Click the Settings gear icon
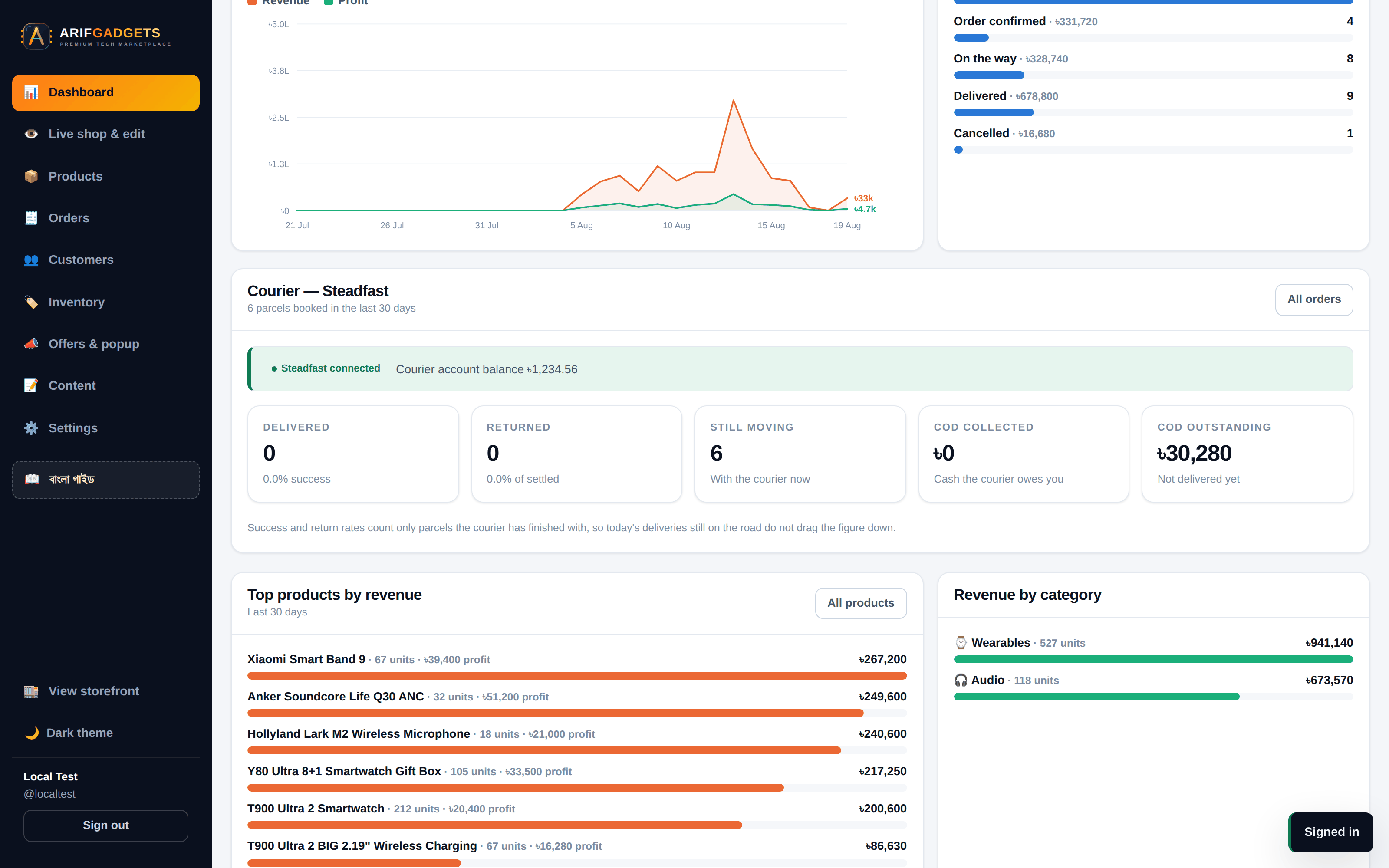The width and height of the screenshot is (1389, 868). coord(31,428)
